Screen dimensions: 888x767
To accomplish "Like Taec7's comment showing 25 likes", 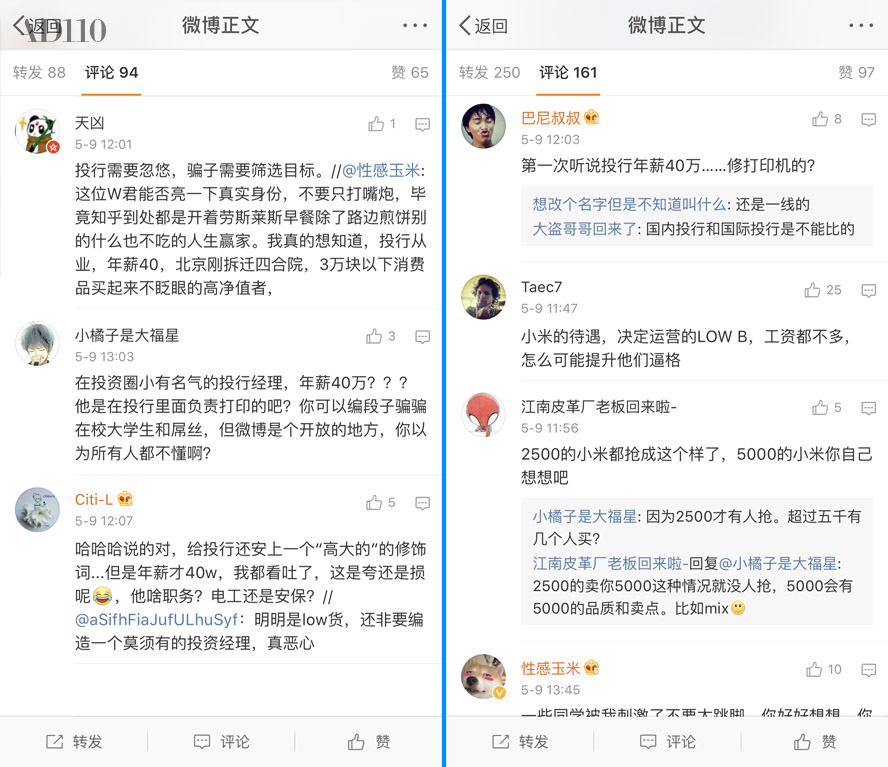I will click(812, 290).
